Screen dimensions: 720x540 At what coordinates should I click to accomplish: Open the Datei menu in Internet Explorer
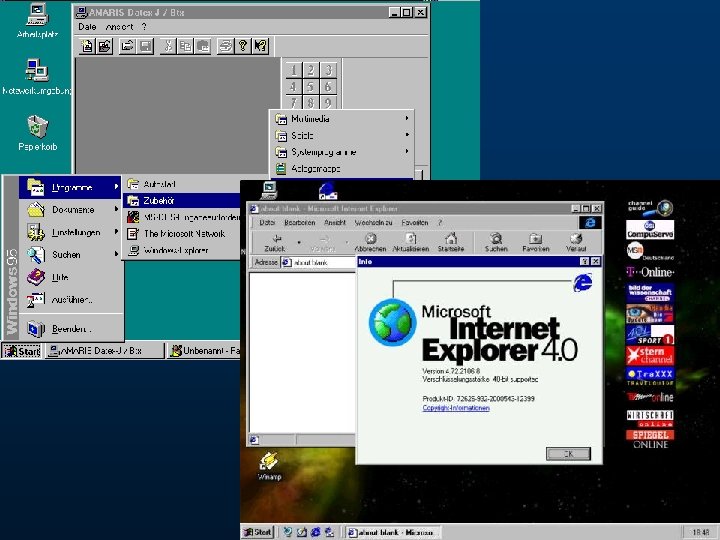pyautogui.click(x=267, y=223)
